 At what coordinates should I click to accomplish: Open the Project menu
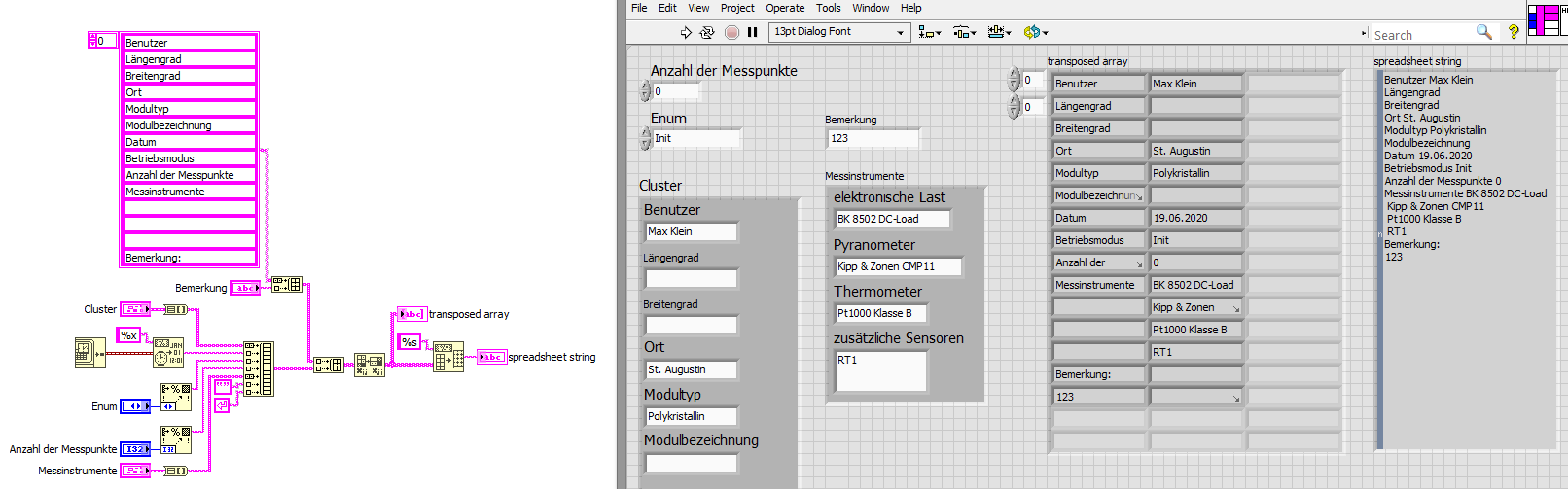point(737,8)
